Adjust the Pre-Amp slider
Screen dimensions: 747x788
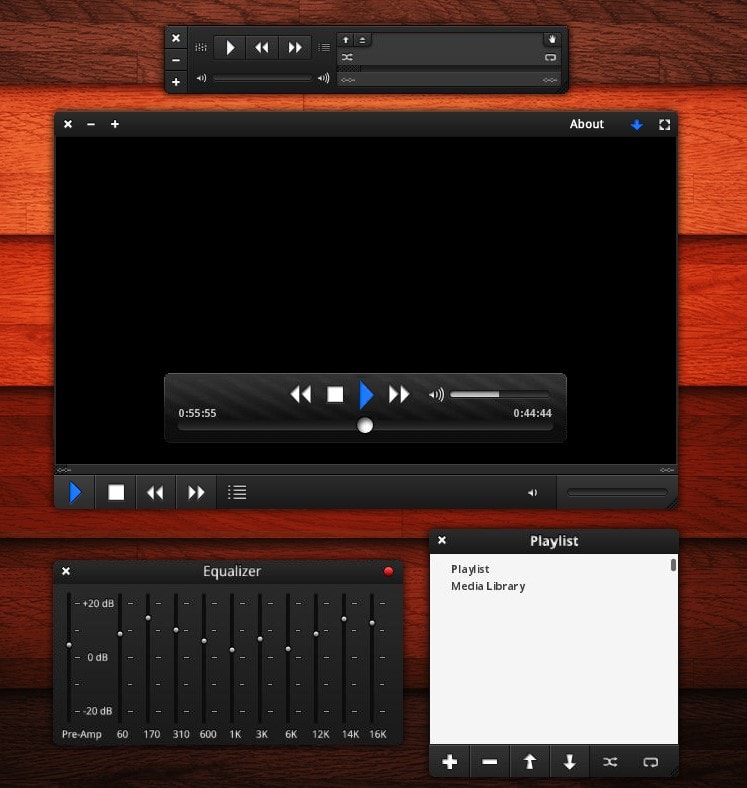click(x=69, y=645)
